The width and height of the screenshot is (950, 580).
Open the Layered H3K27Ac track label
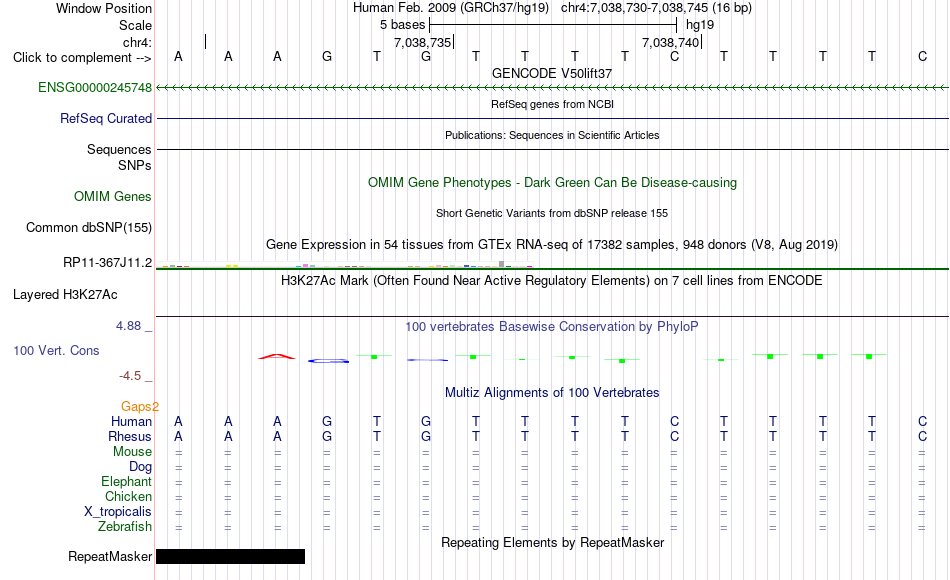(65, 295)
